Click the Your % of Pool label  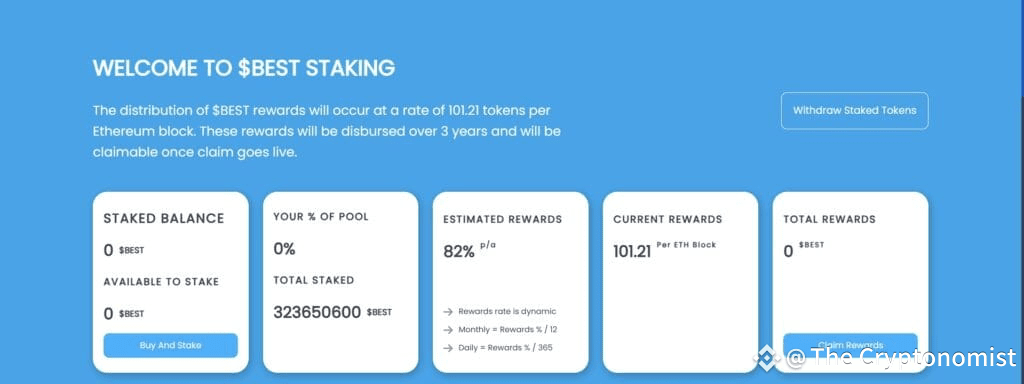point(321,217)
